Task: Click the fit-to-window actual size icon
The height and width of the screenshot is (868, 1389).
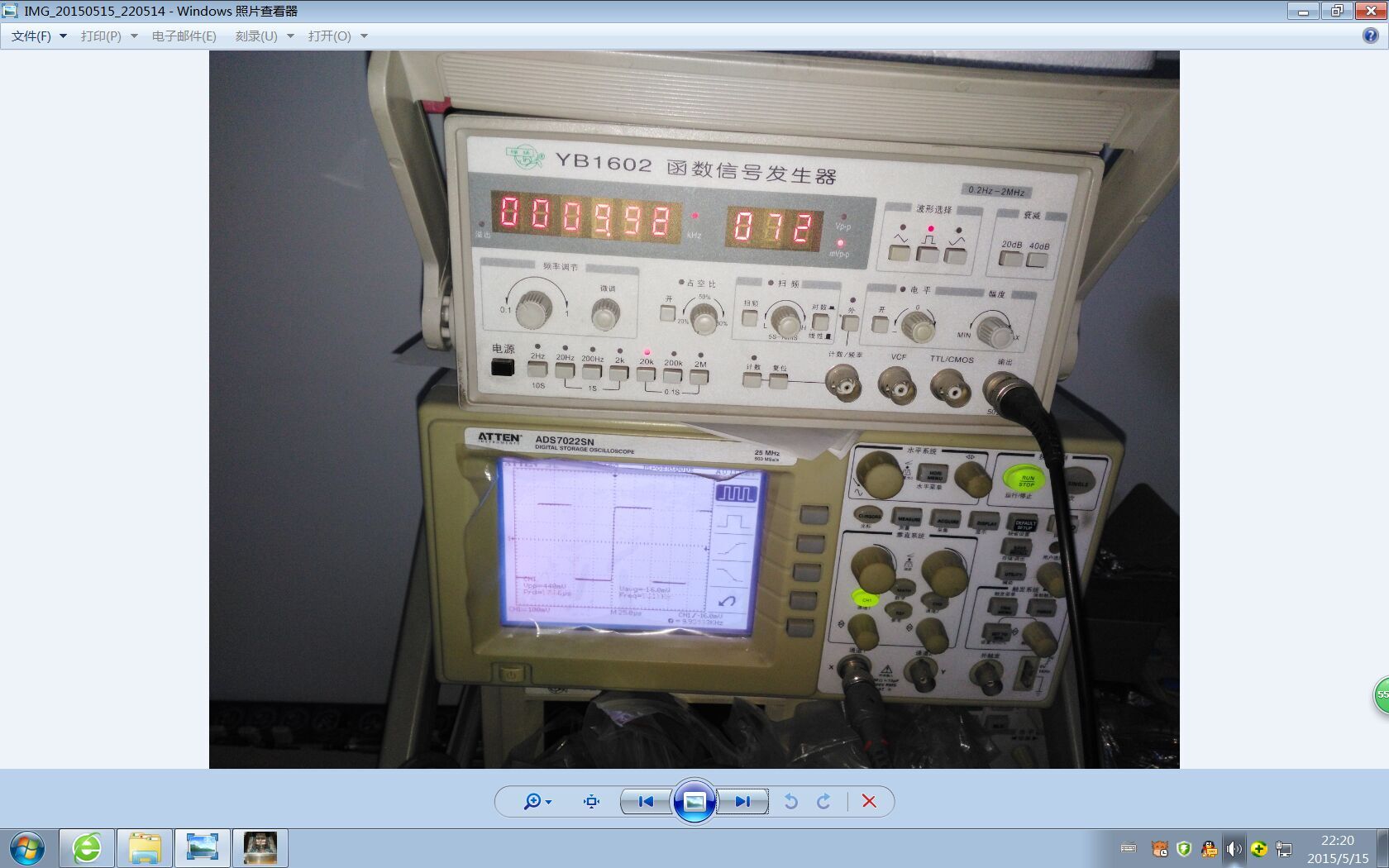Action: point(591,801)
